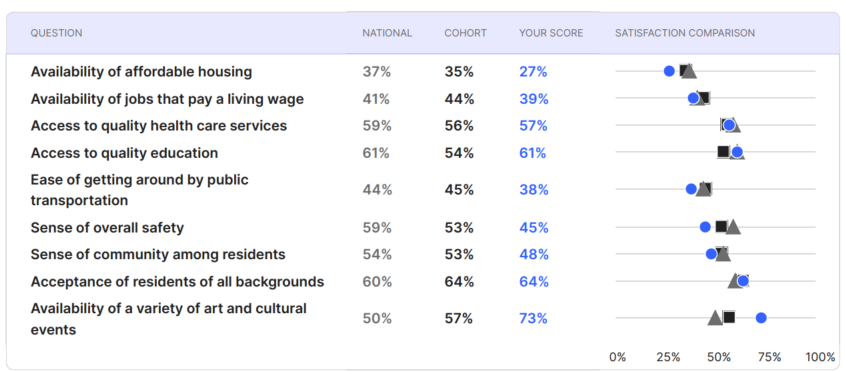Click the YOUR SCORE column header

[x=551, y=33]
